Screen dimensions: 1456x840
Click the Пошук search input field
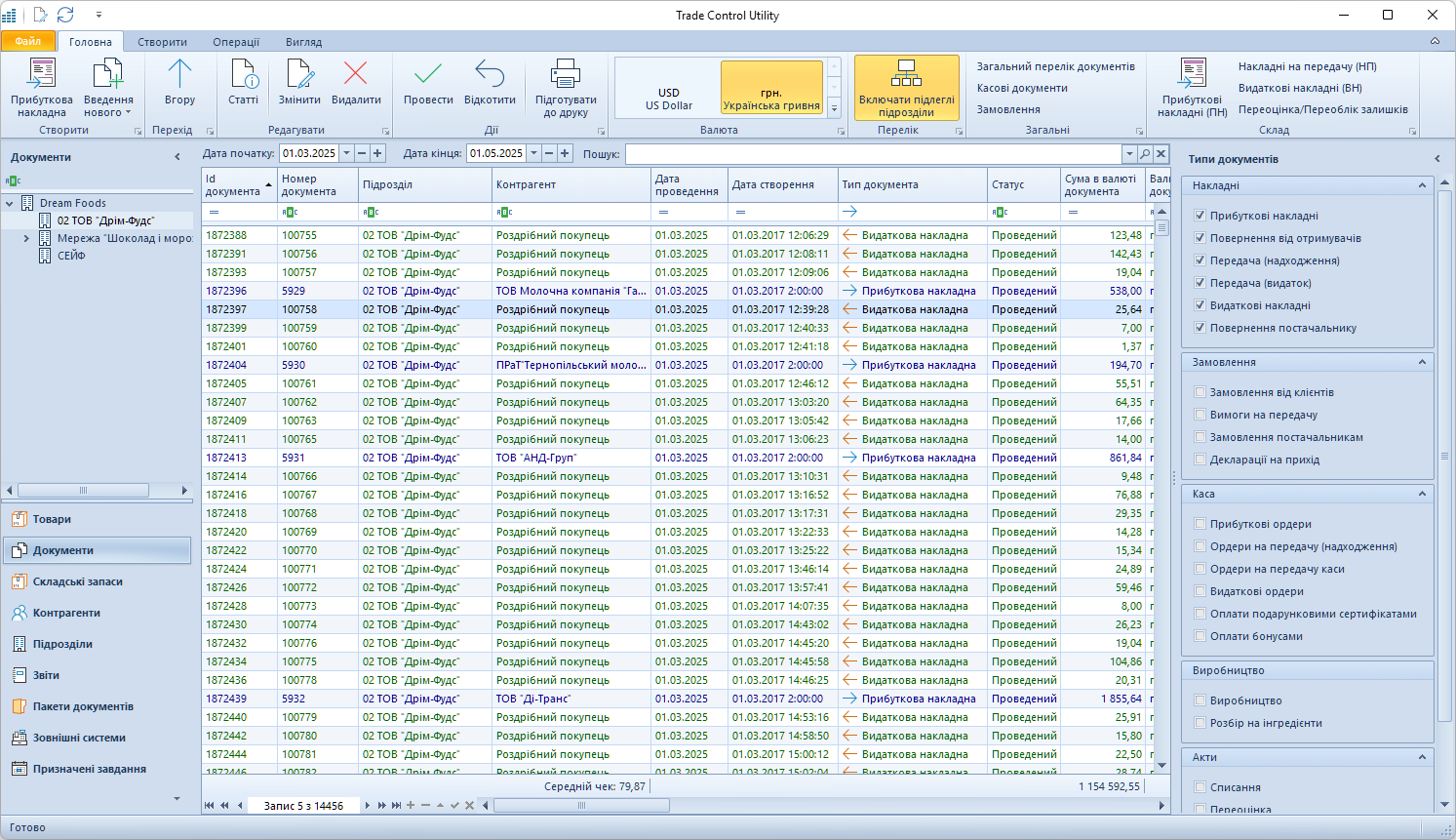tap(873, 154)
